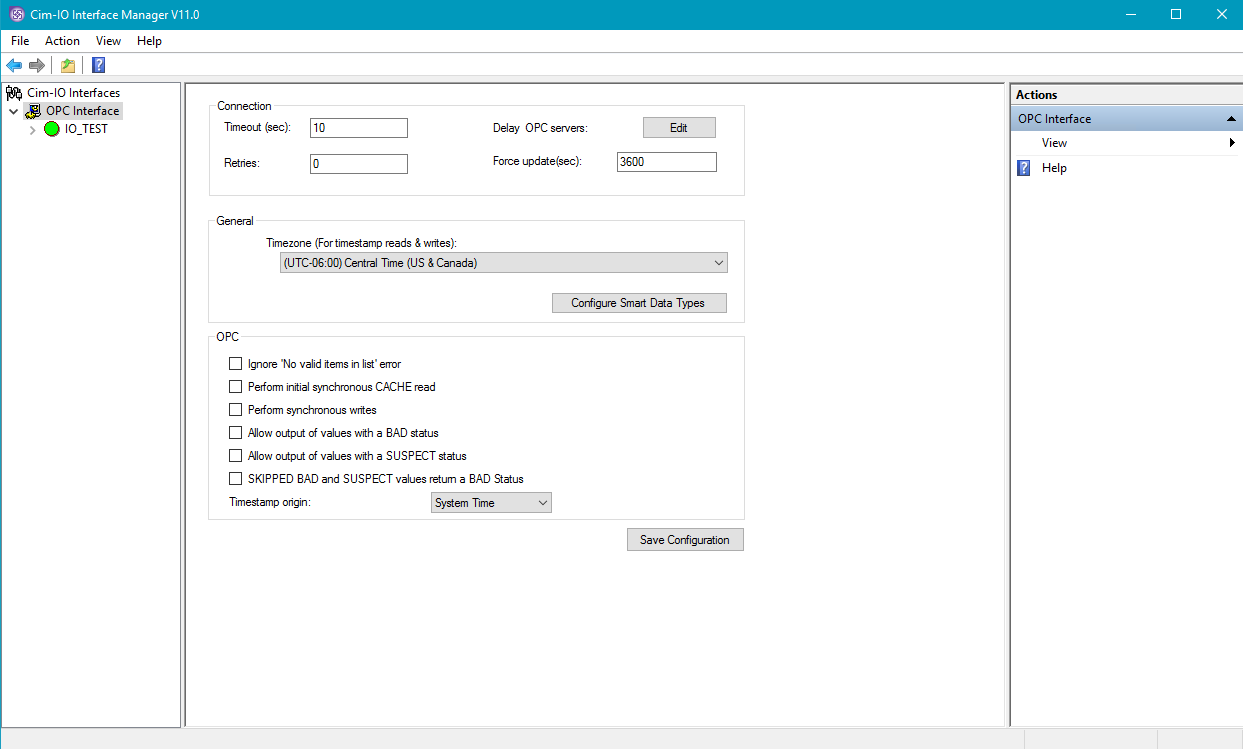The width and height of the screenshot is (1243, 749).
Task: Click the OPC Interface tree node icon
Action: point(33,111)
